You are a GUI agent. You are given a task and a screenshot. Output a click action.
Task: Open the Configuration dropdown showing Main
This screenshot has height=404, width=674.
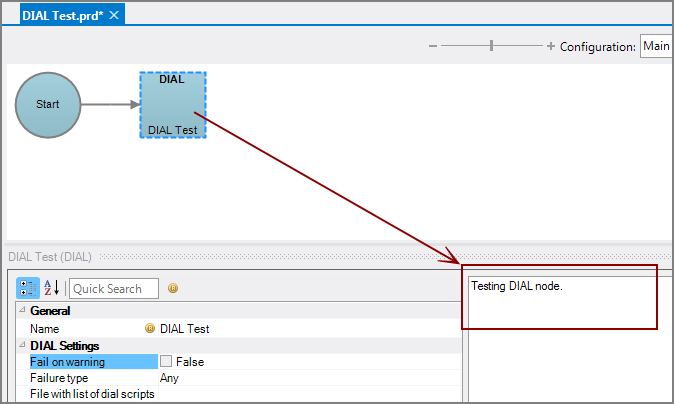tap(656, 46)
